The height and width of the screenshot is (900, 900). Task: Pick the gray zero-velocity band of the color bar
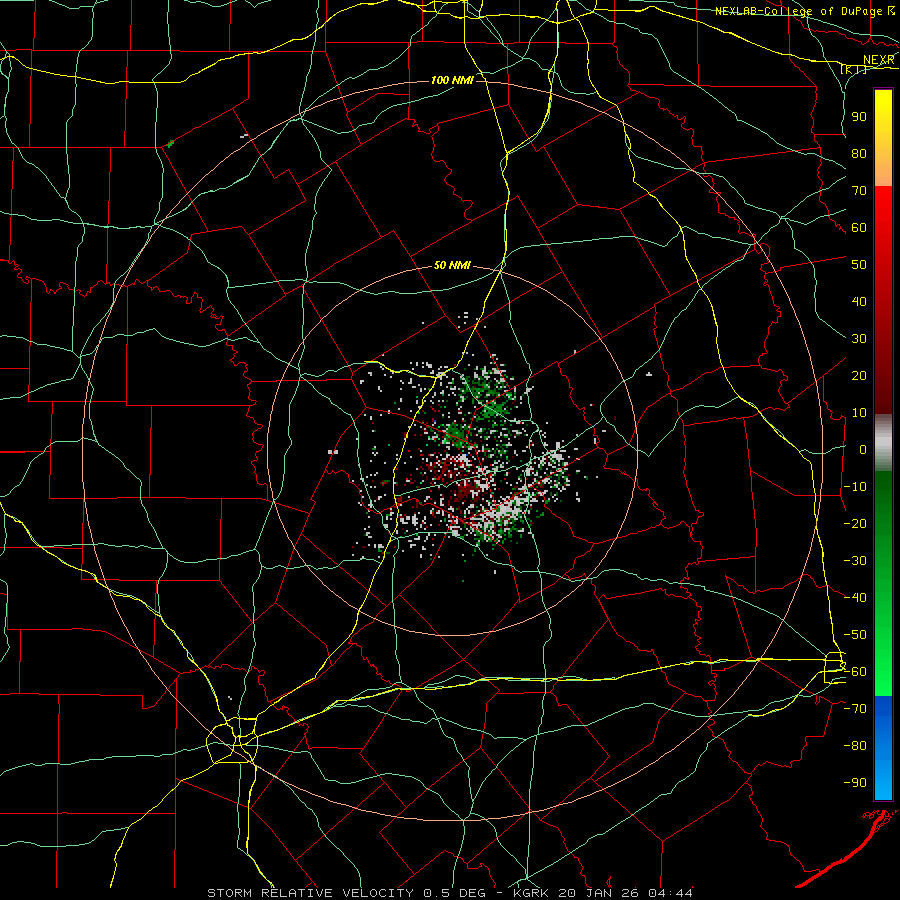[883, 443]
